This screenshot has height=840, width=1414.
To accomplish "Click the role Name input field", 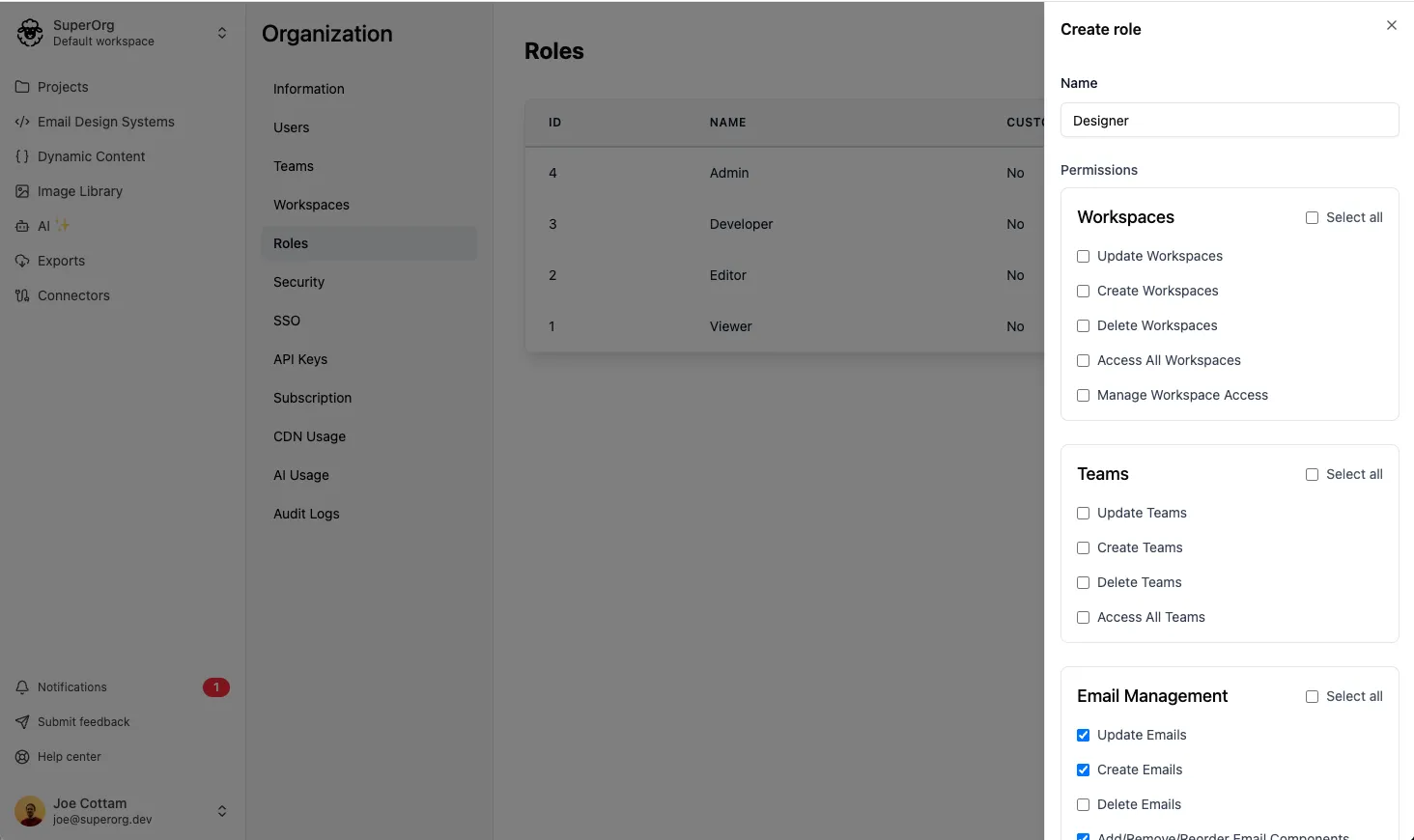I will pos(1229,121).
